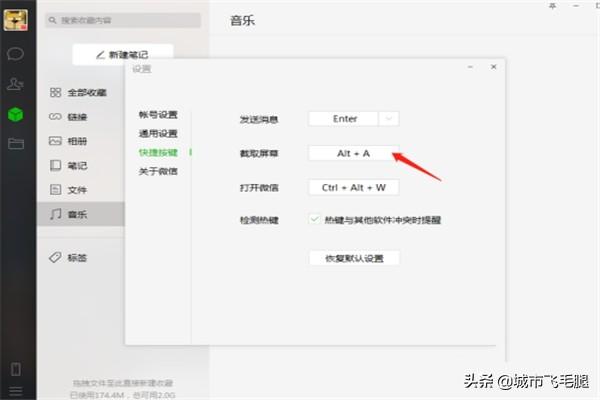Click the mobile phone icon at sidebar bottom
Screen dimensions: 600x400
click(16, 367)
